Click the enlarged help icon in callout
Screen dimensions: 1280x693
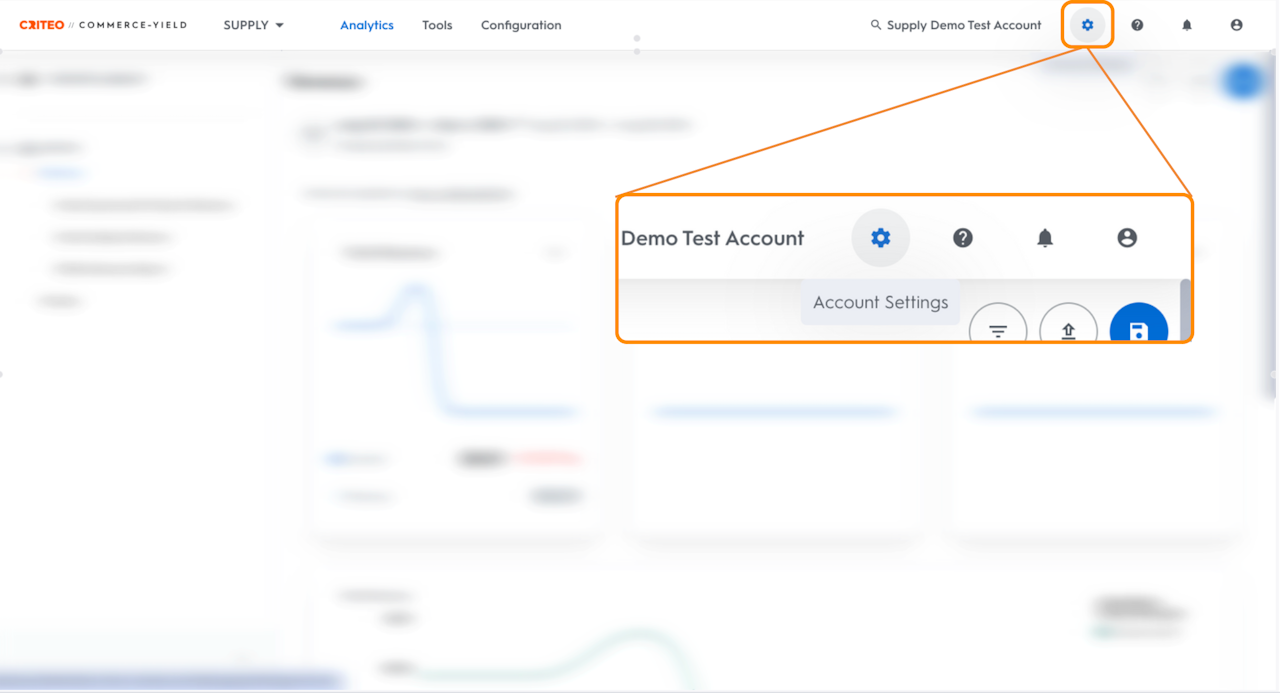[x=963, y=238]
